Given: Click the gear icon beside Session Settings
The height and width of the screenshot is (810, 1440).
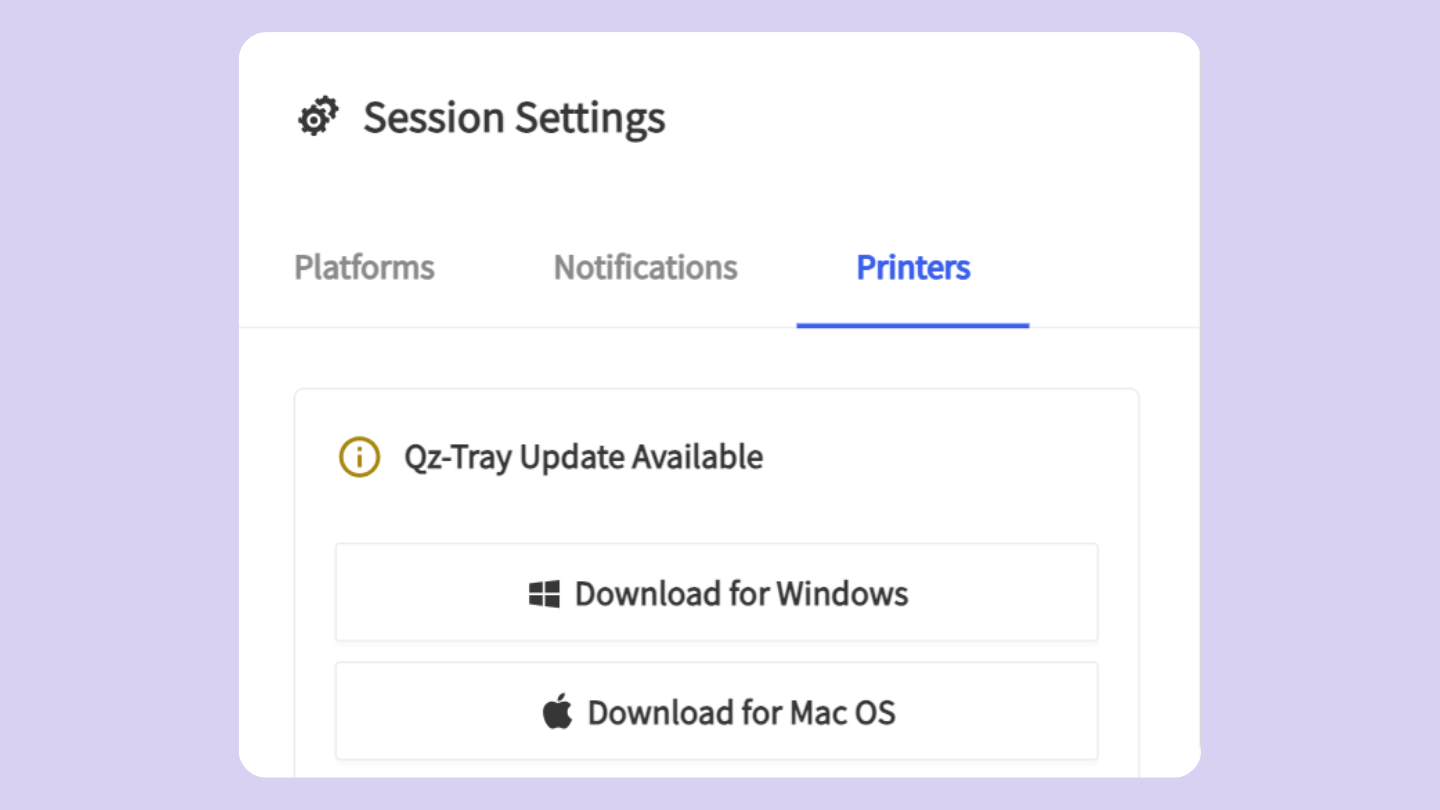Looking at the screenshot, I should pyautogui.click(x=317, y=115).
